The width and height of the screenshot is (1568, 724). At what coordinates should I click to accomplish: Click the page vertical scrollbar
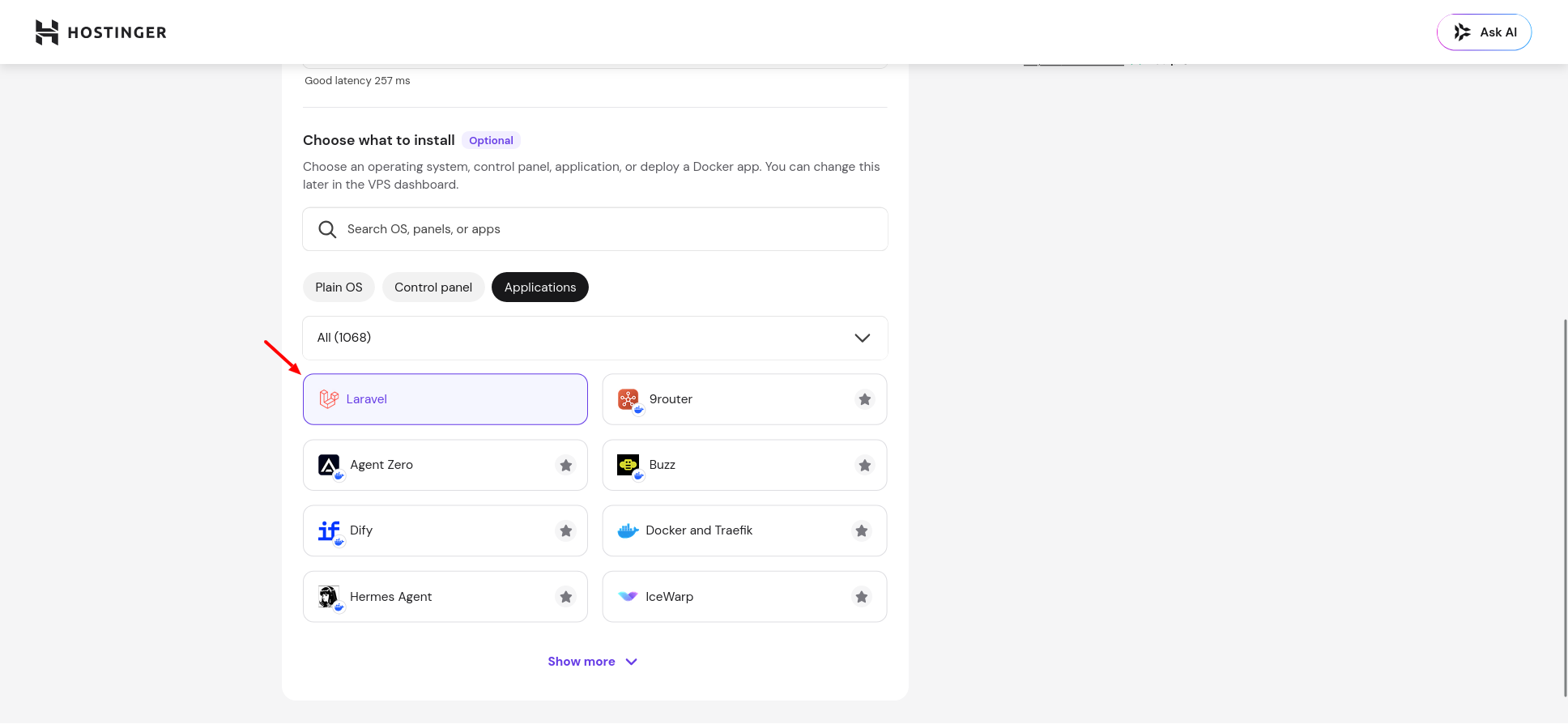(x=1565, y=508)
